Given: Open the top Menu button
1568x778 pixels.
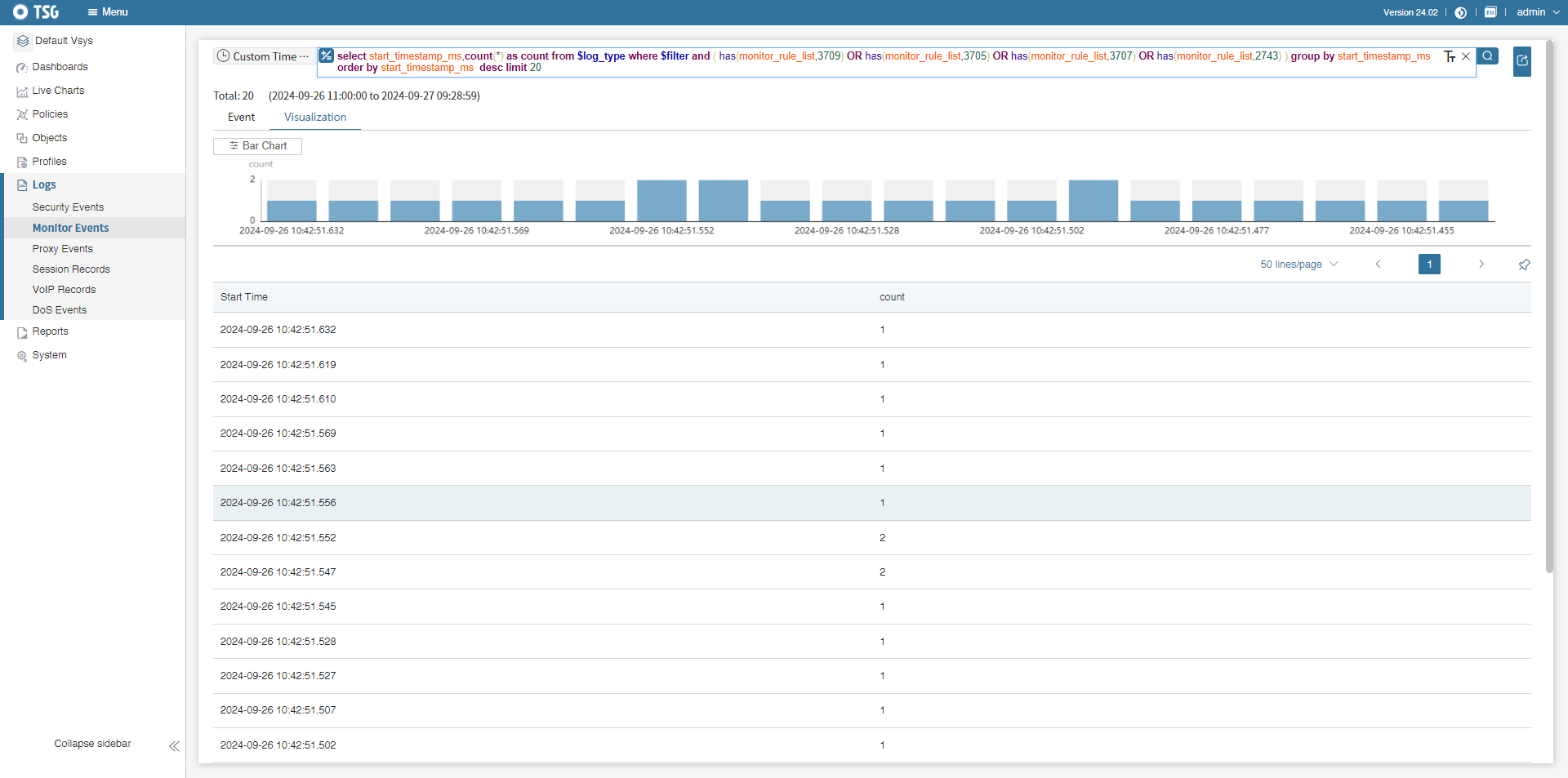Looking at the screenshot, I should tap(108, 12).
